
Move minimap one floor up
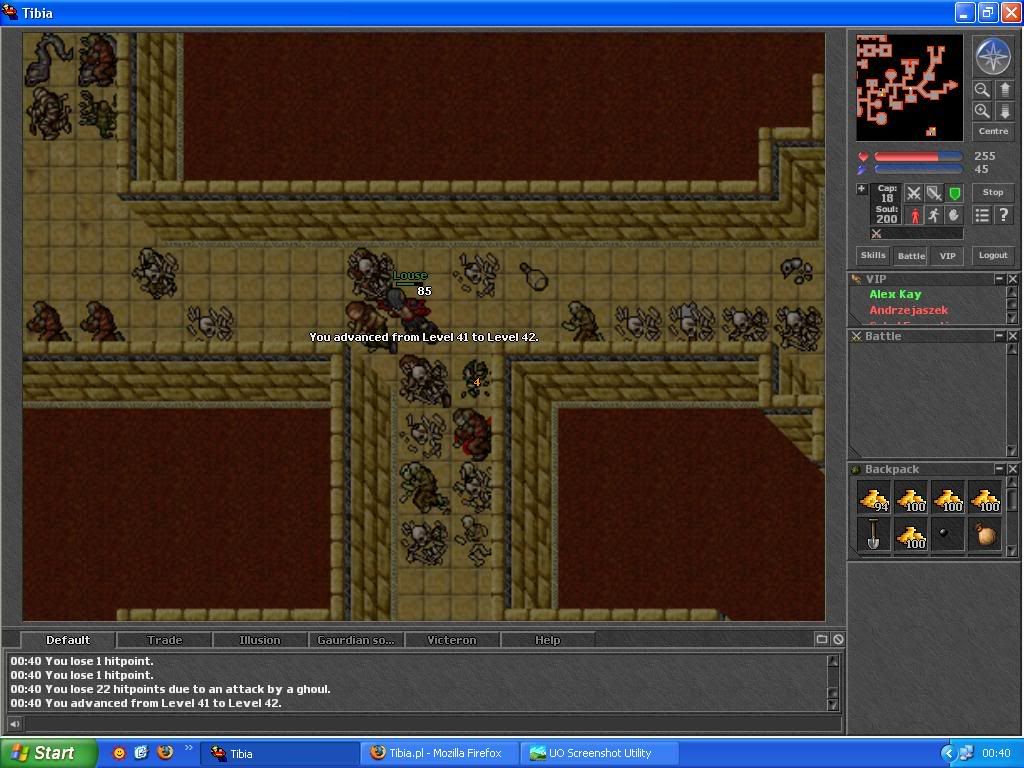point(1004,89)
